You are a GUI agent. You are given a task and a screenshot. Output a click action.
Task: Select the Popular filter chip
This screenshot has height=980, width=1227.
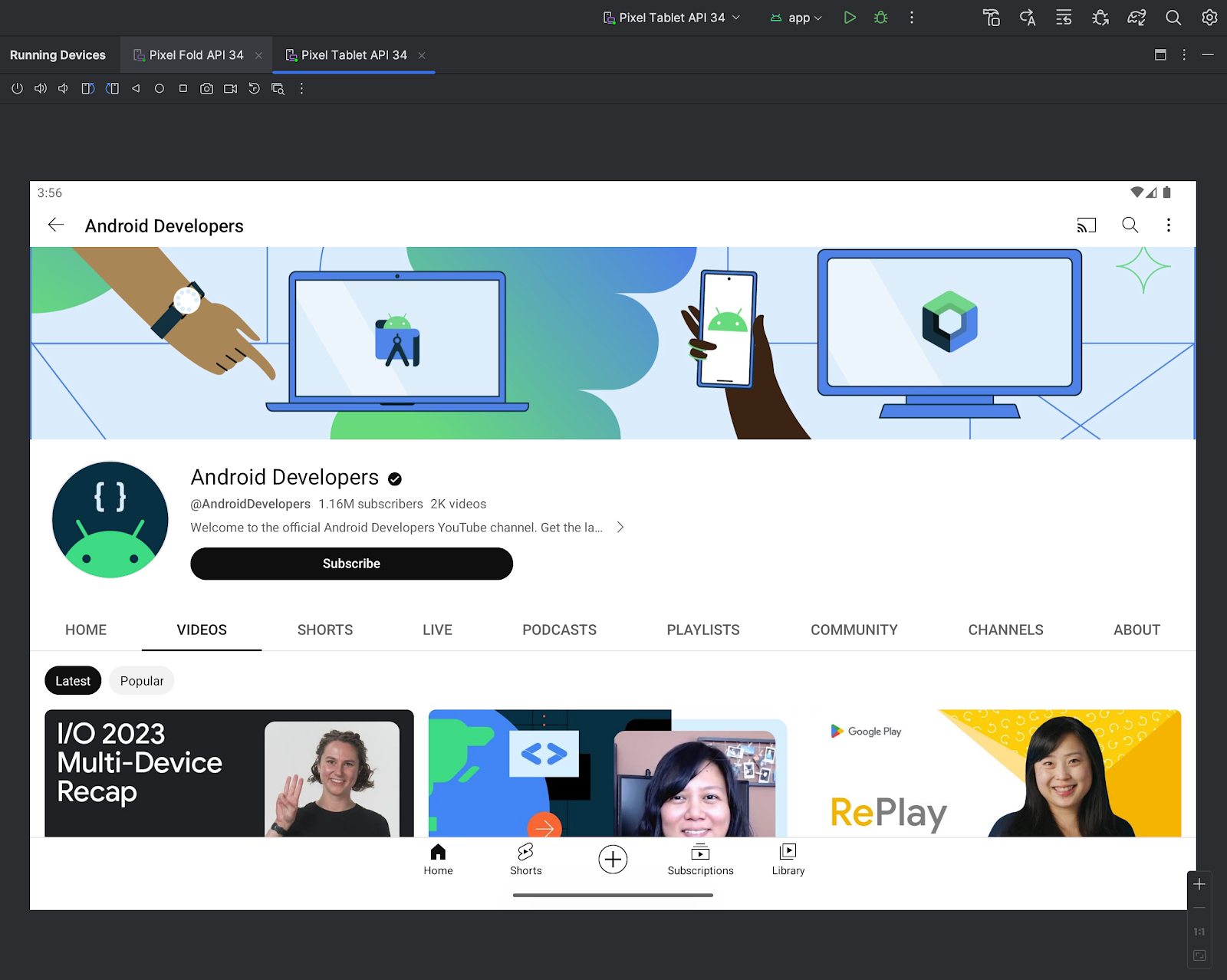tap(142, 681)
